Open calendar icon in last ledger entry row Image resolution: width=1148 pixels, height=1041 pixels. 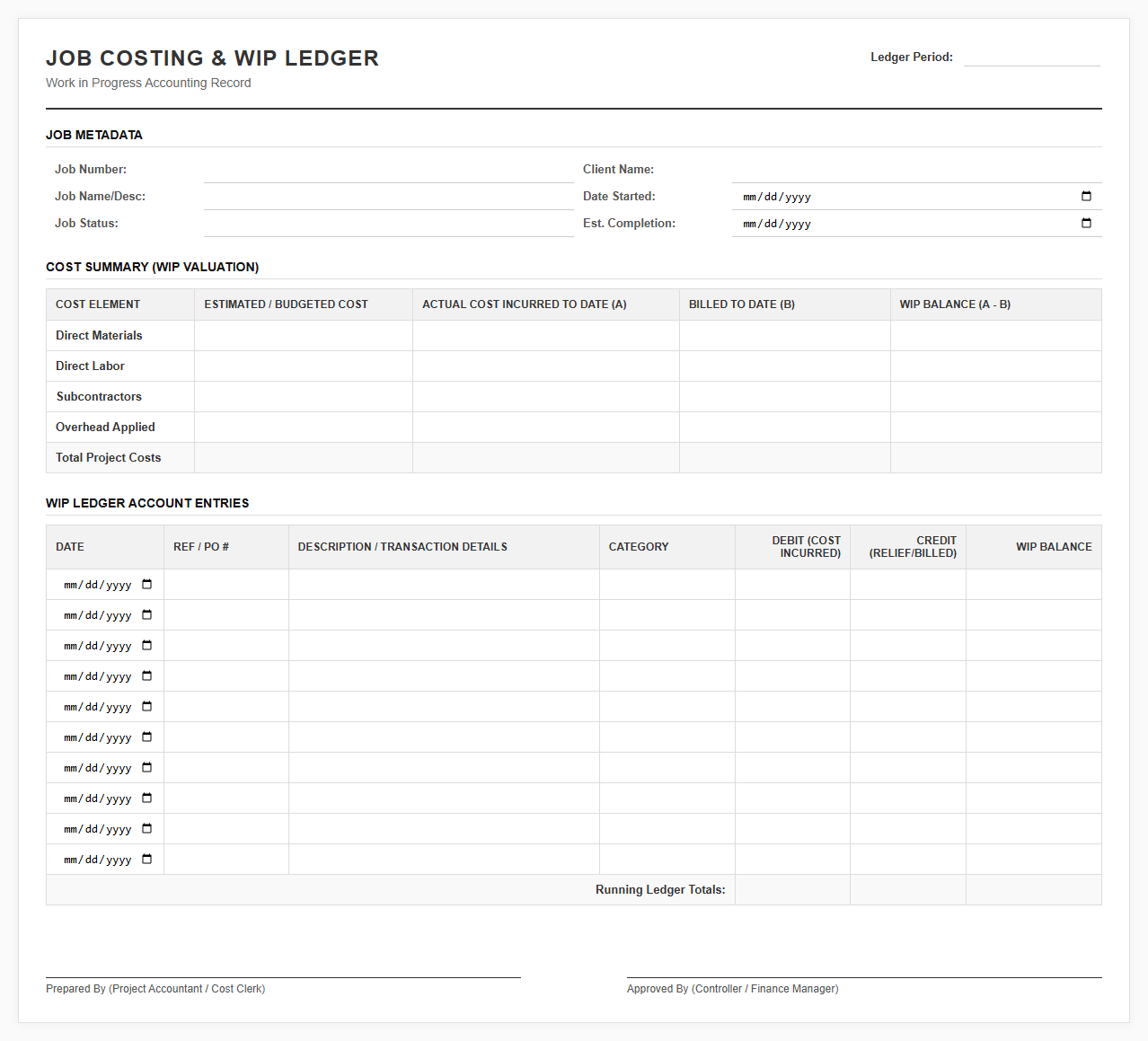(147, 859)
